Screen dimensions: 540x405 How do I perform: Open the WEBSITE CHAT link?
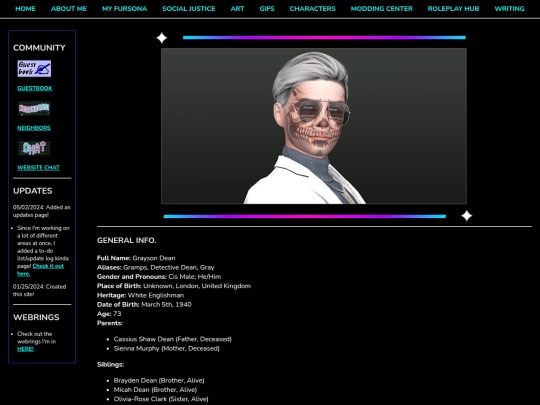38,168
